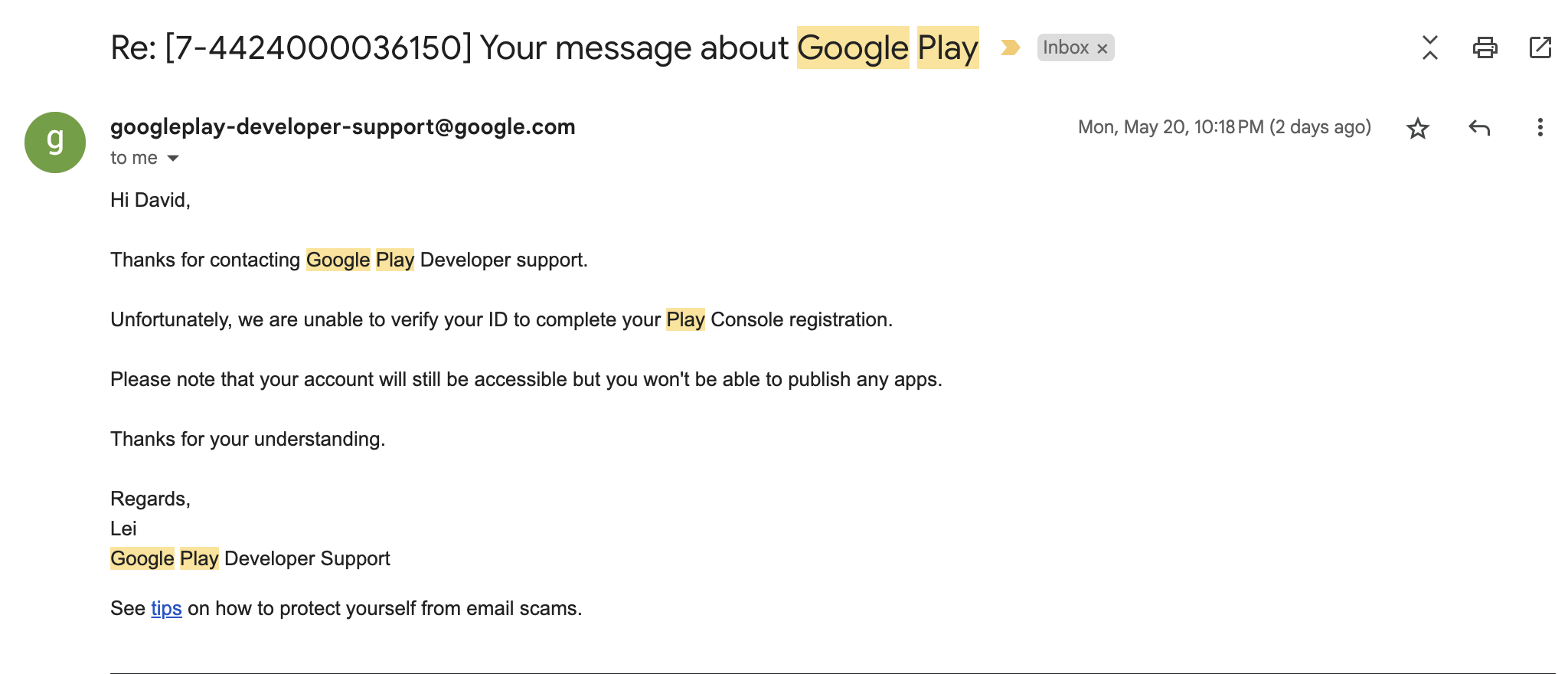
Task: Click the green sender avatar
Action: (x=55, y=142)
